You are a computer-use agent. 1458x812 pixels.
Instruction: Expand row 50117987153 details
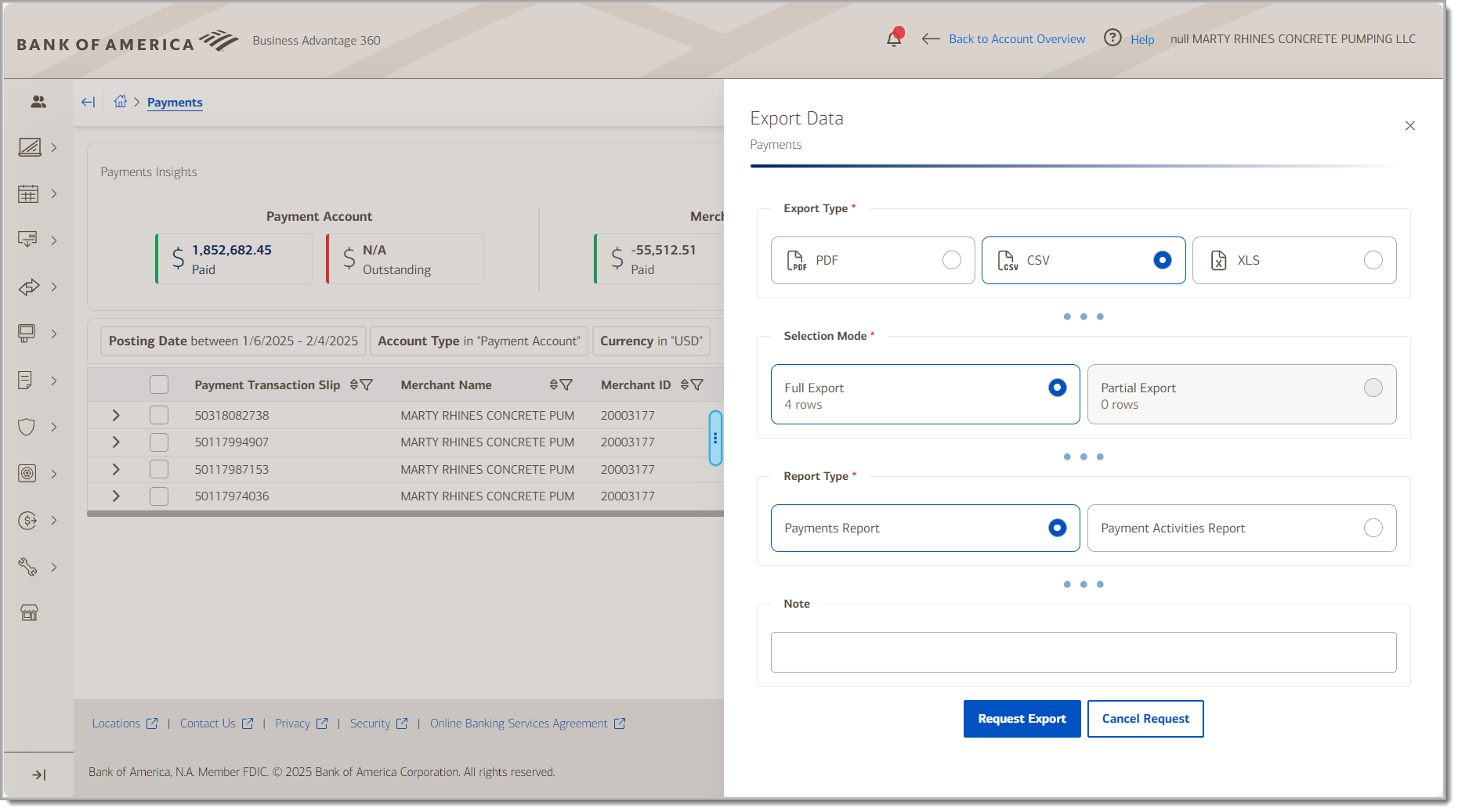coord(116,469)
